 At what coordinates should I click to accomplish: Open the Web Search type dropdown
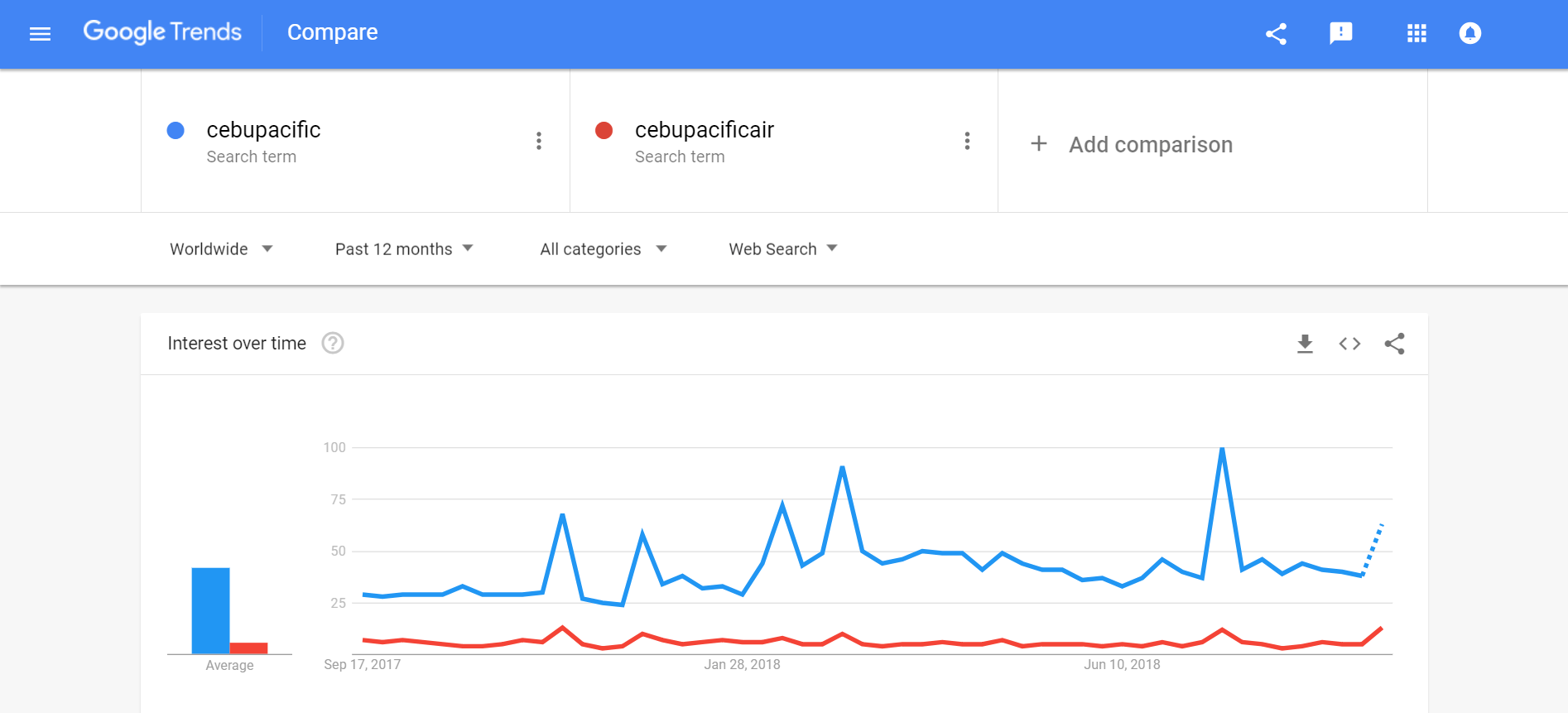click(x=783, y=249)
